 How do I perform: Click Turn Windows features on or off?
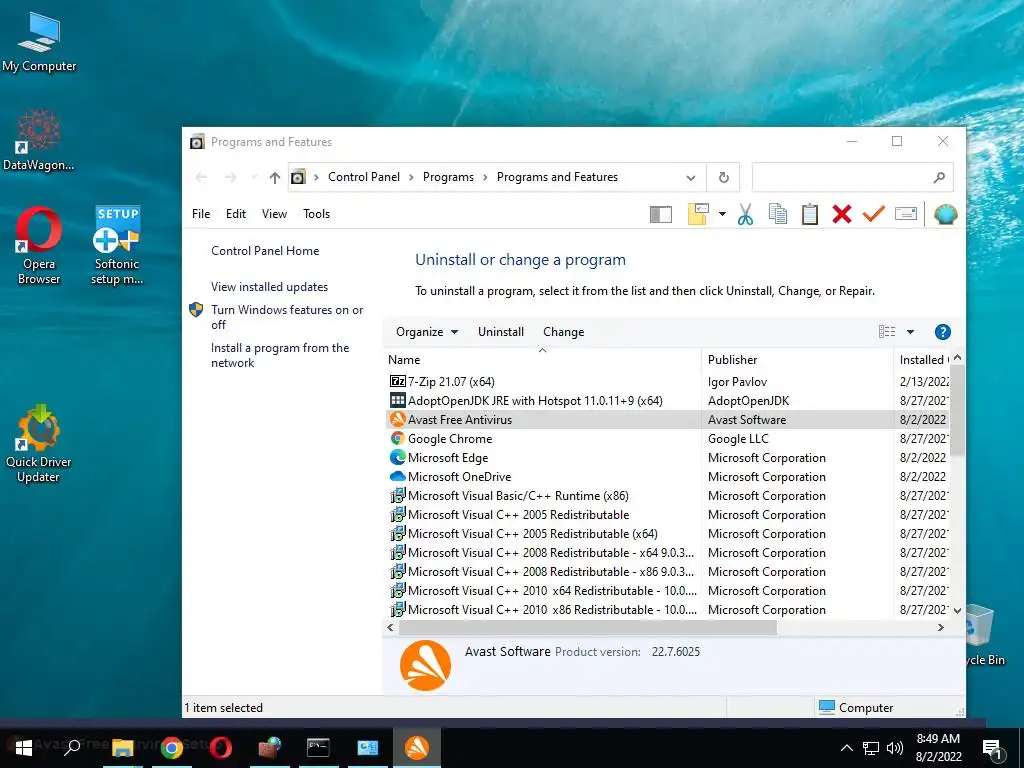point(287,317)
